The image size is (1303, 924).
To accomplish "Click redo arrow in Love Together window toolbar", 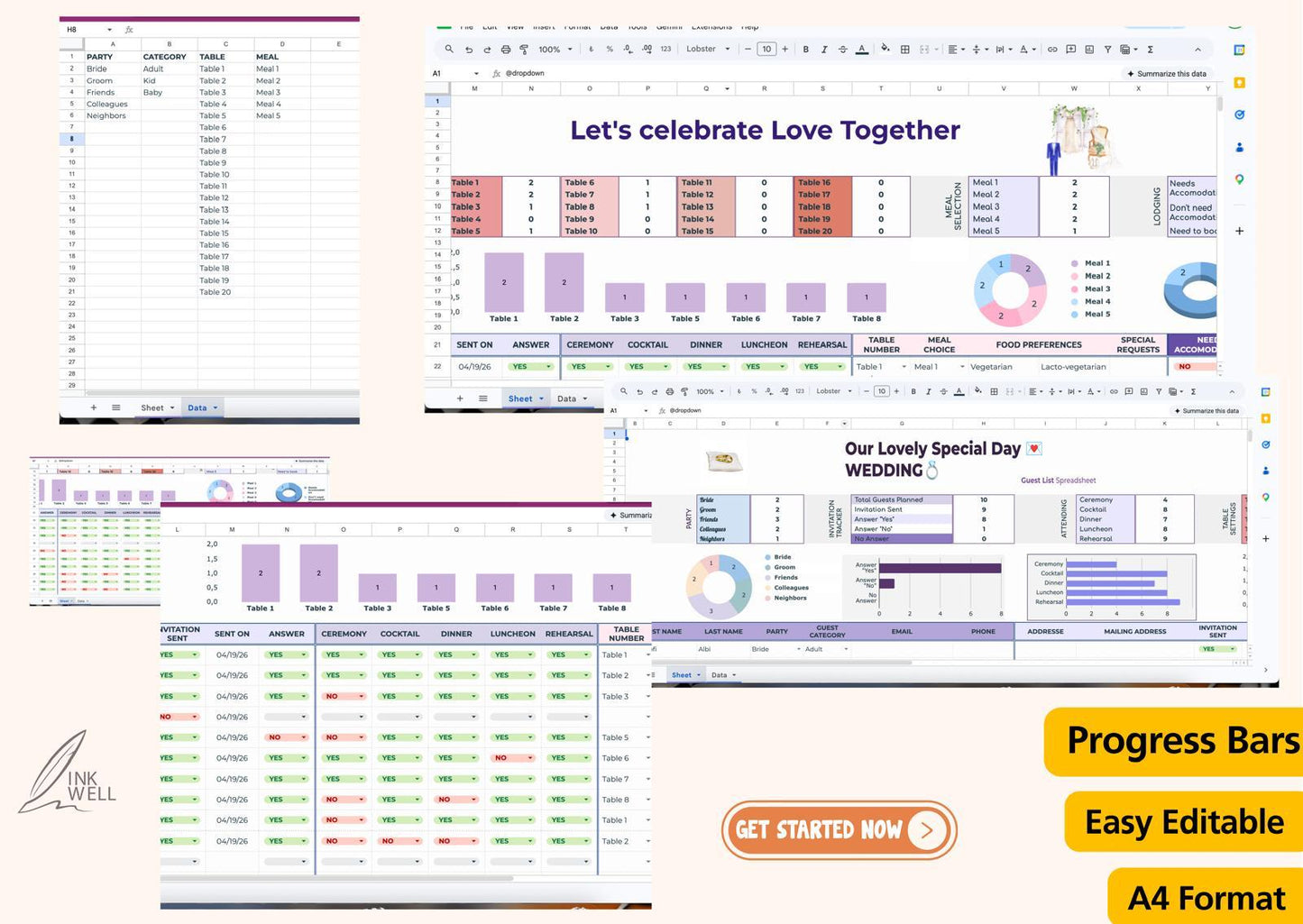I will tap(487, 50).
